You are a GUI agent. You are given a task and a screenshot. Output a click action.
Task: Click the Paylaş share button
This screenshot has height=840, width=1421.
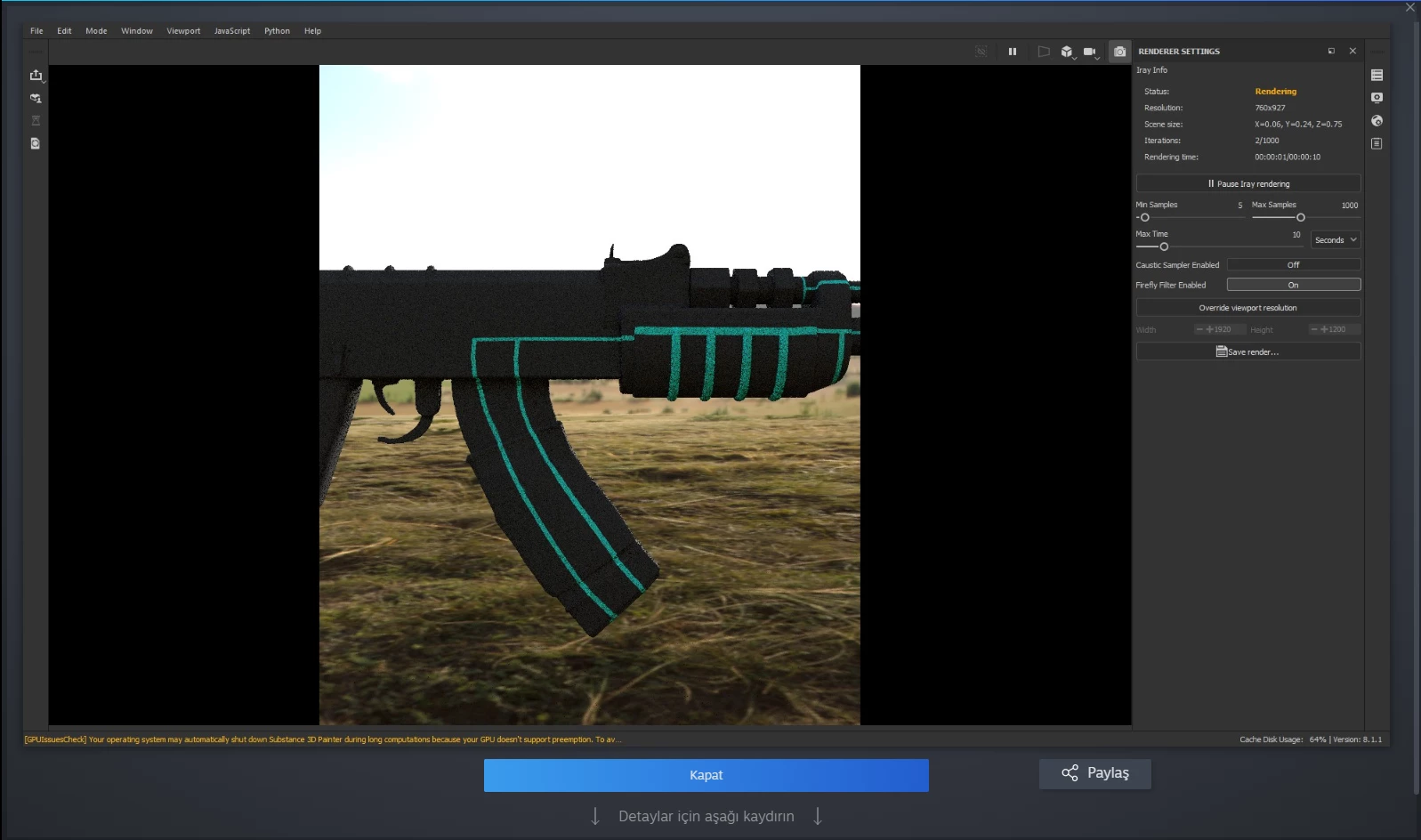coord(1095,773)
